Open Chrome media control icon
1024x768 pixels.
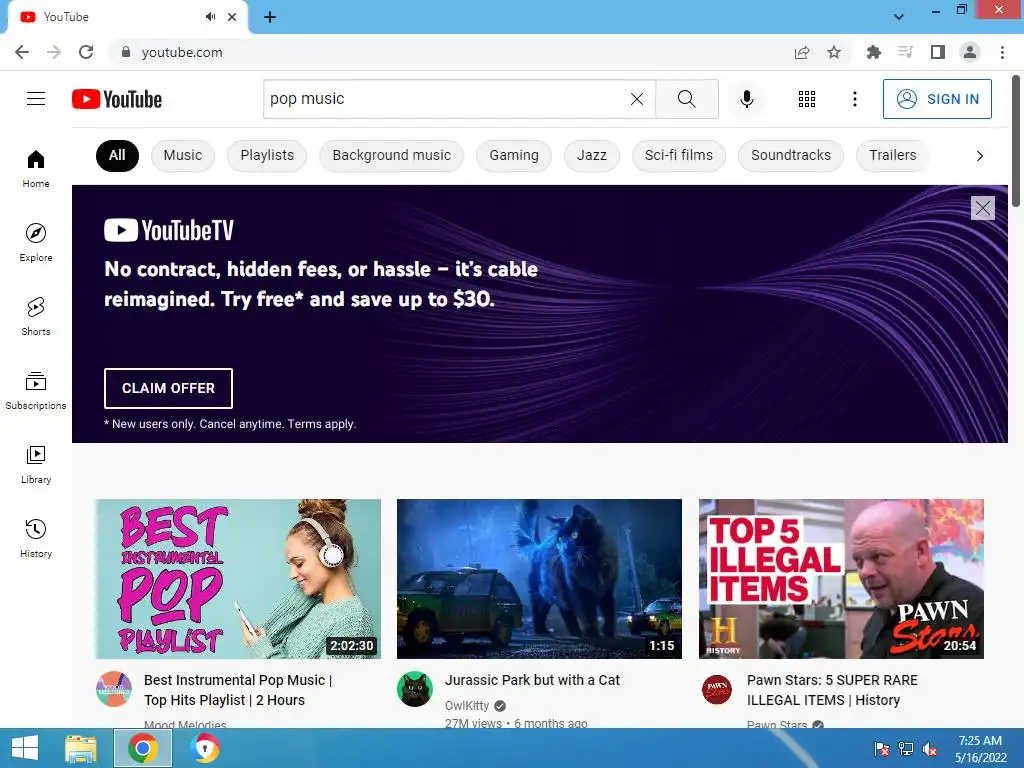(x=905, y=52)
